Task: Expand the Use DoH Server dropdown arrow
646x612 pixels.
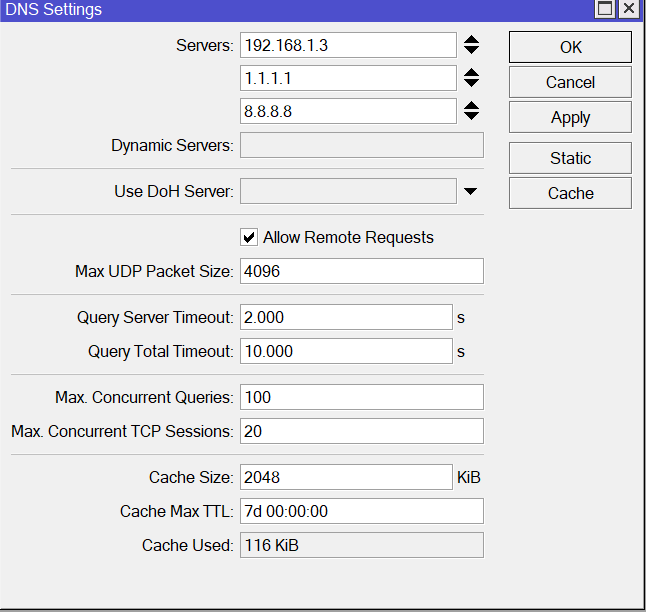Action: (x=470, y=191)
